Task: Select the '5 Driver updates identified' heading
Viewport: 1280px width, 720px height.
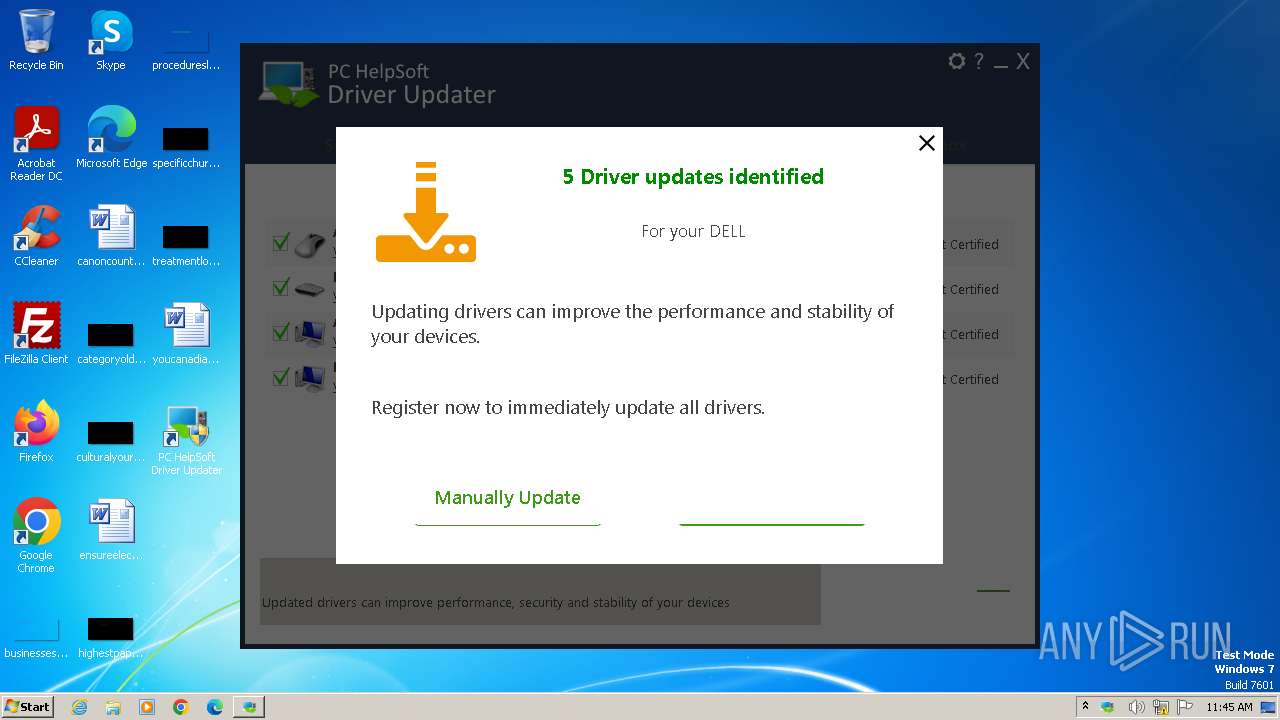Action: (693, 177)
